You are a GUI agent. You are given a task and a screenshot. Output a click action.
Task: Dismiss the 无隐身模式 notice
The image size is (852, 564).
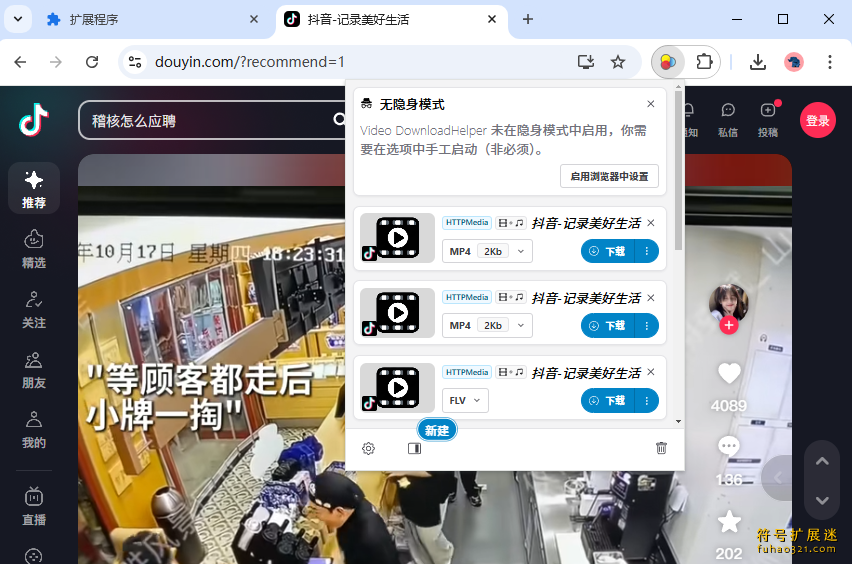(x=651, y=104)
